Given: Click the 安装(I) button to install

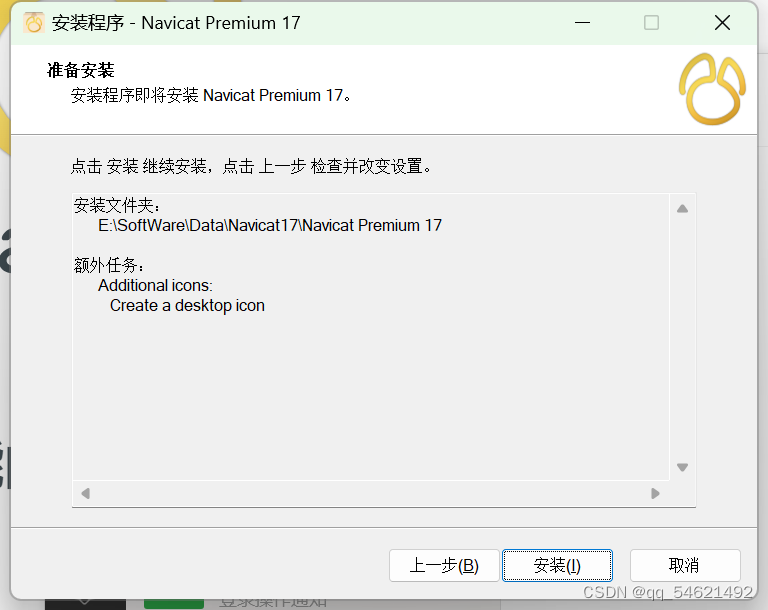Looking at the screenshot, I should pyautogui.click(x=557, y=565).
